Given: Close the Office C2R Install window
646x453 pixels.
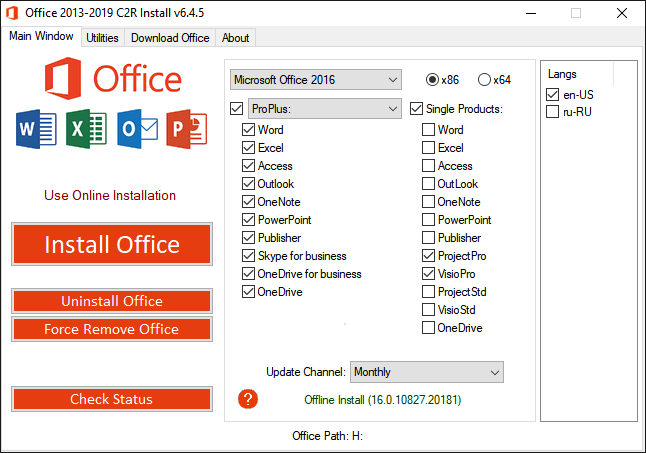Looking at the screenshot, I should coord(622,13).
